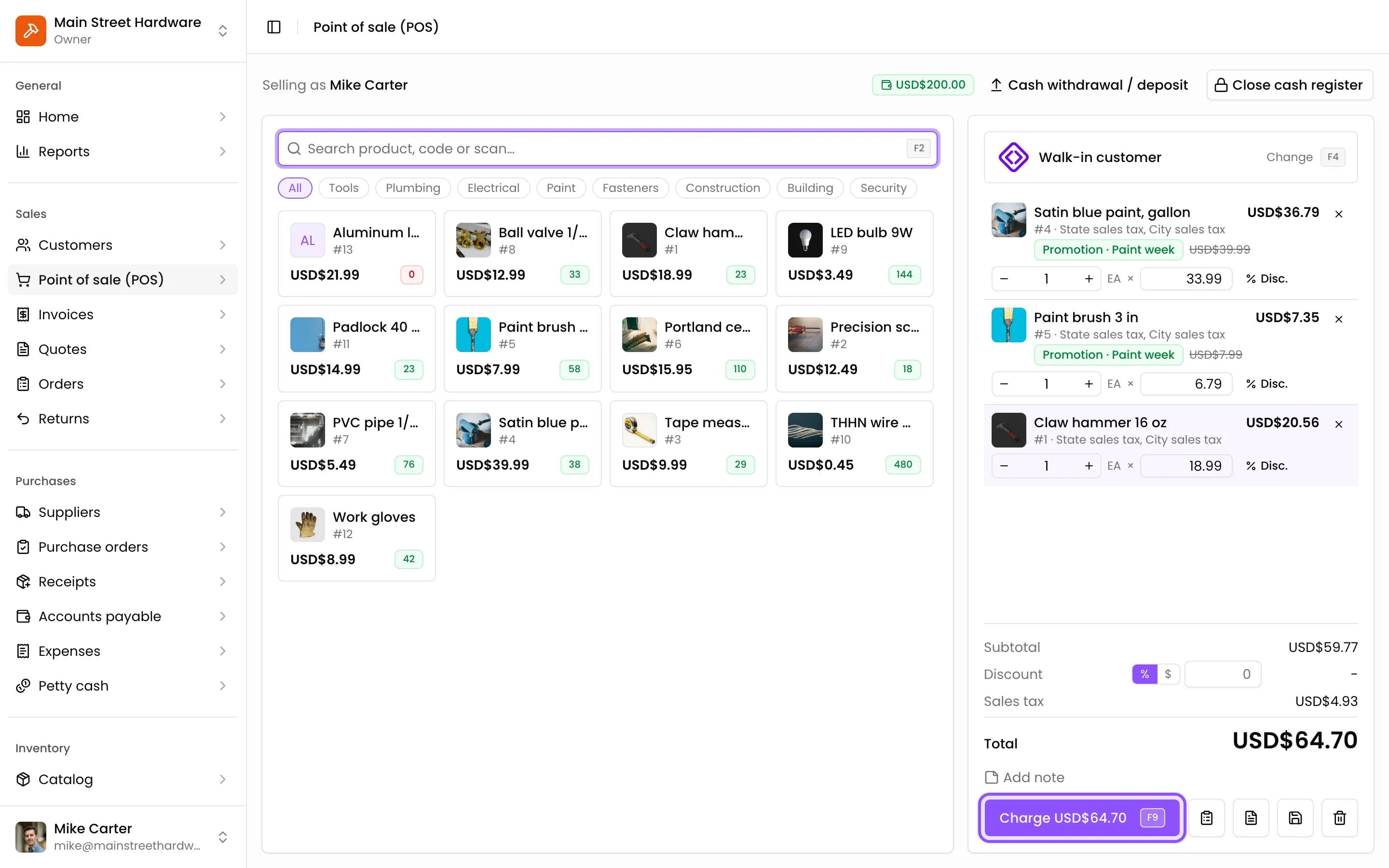Image resolution: width=1389 pixels, height=868 pixels.
Task: Add Work gloves product to cart
Action: [x=356, y=538]
